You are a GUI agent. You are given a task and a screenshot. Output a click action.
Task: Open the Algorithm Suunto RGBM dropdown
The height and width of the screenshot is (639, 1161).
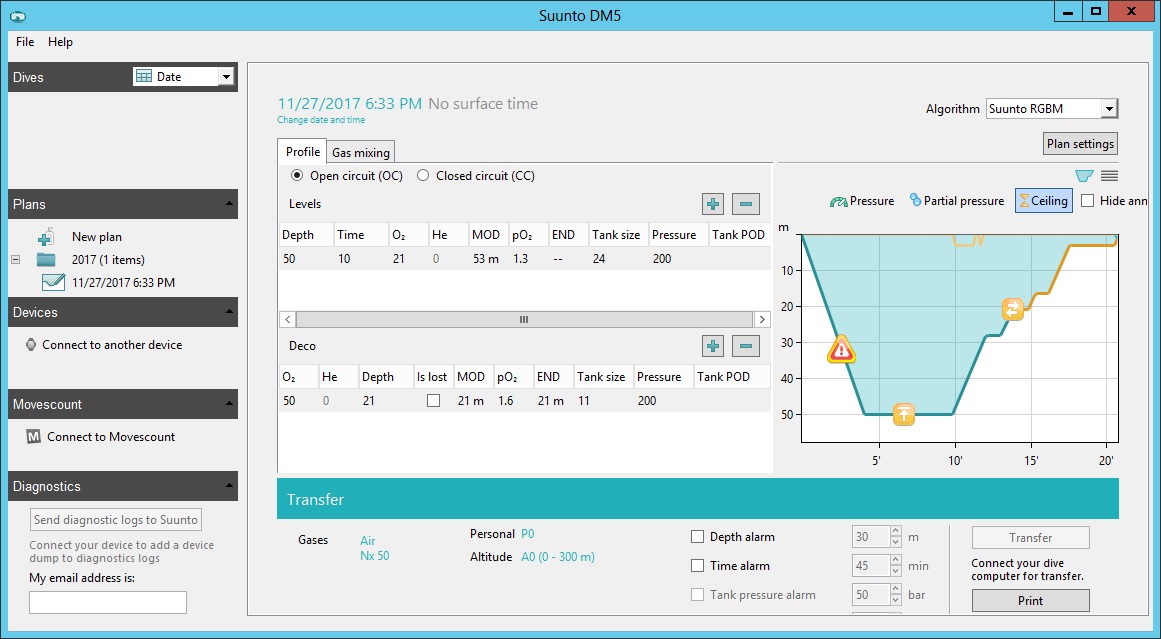pyautogui.click(x=1108, y=109)
